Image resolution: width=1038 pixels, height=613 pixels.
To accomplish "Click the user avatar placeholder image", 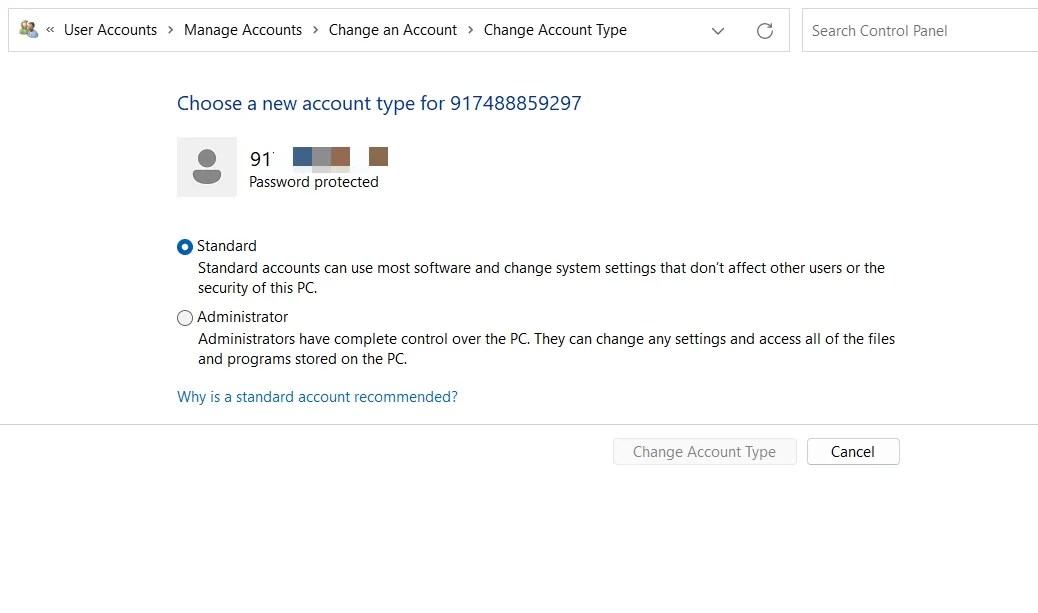I will click(206, 166).
